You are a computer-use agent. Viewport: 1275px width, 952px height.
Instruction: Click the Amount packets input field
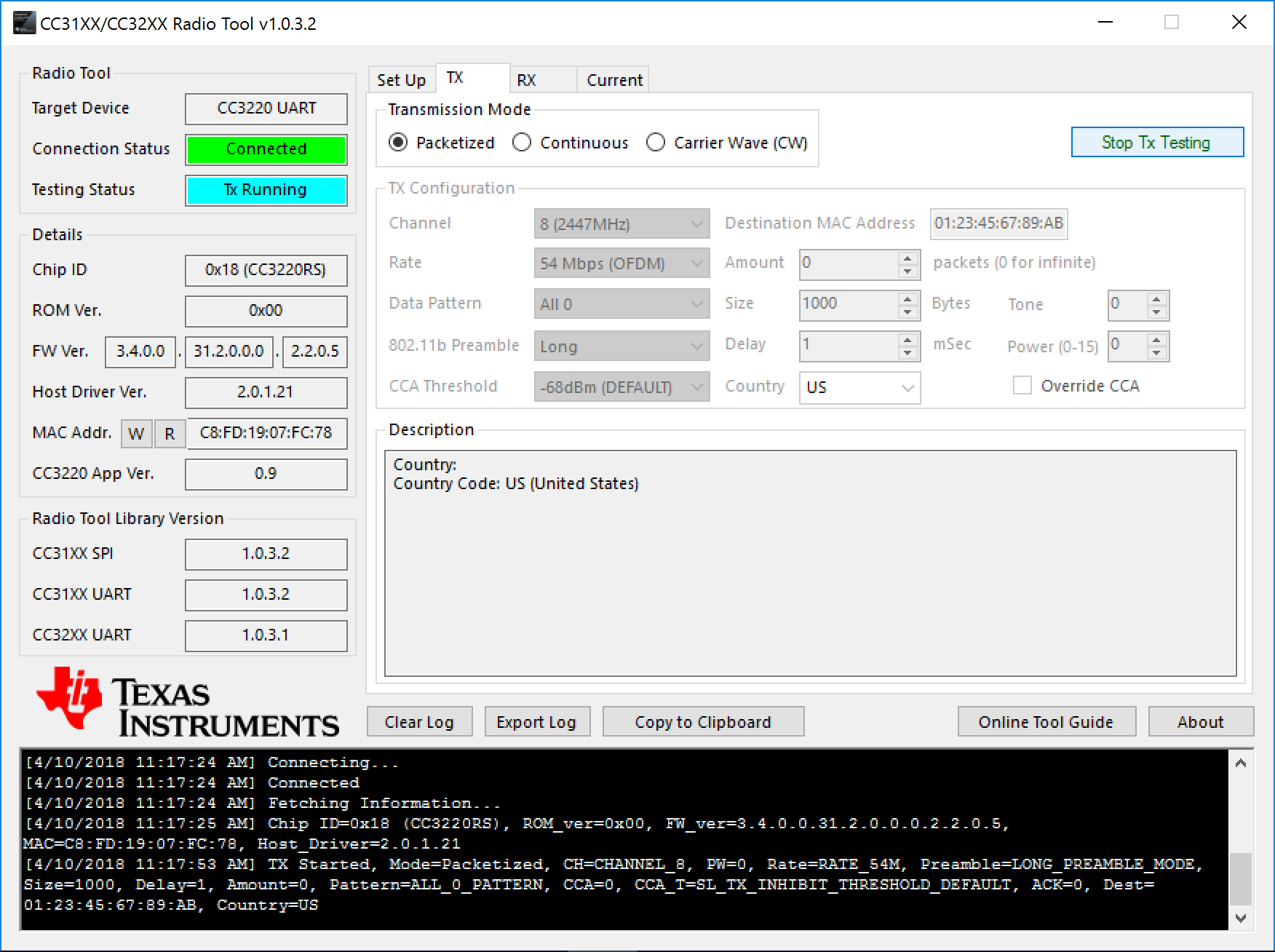849,263
